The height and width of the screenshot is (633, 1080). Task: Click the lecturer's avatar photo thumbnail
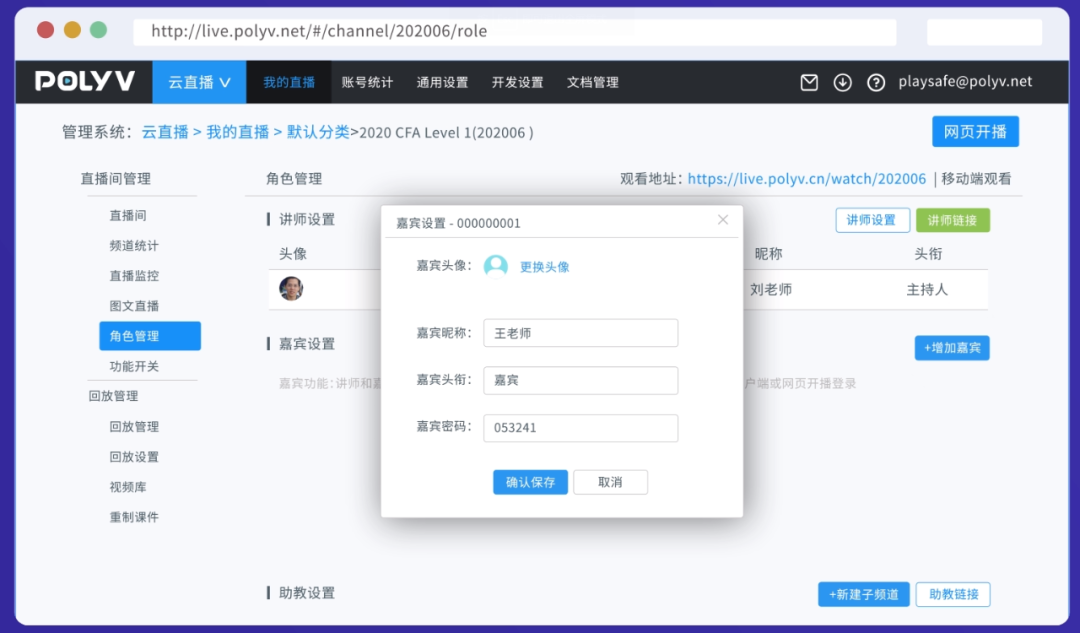coord(291,289)
